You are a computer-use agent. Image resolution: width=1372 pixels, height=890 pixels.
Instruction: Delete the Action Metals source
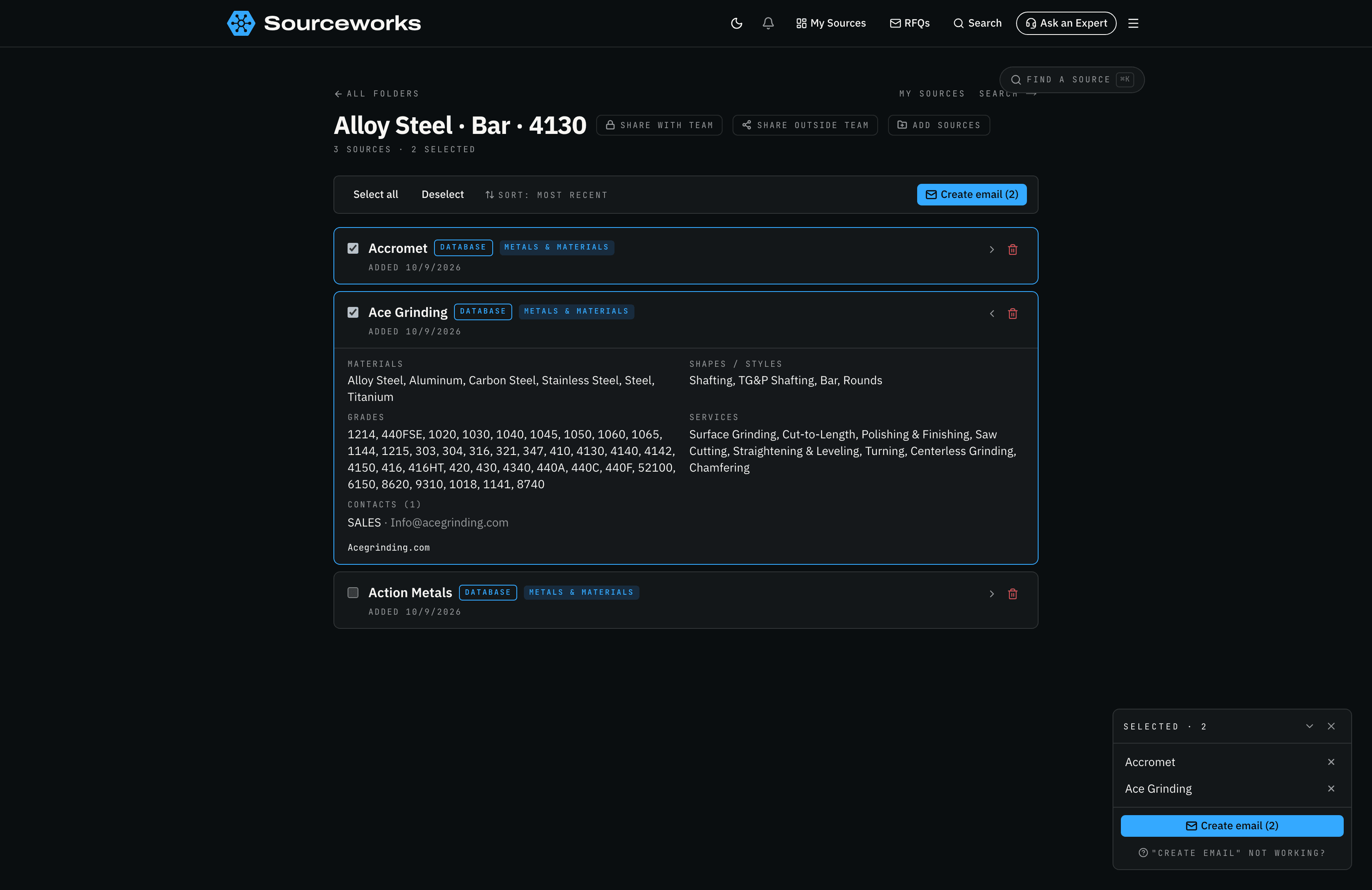pos(1012,593)
